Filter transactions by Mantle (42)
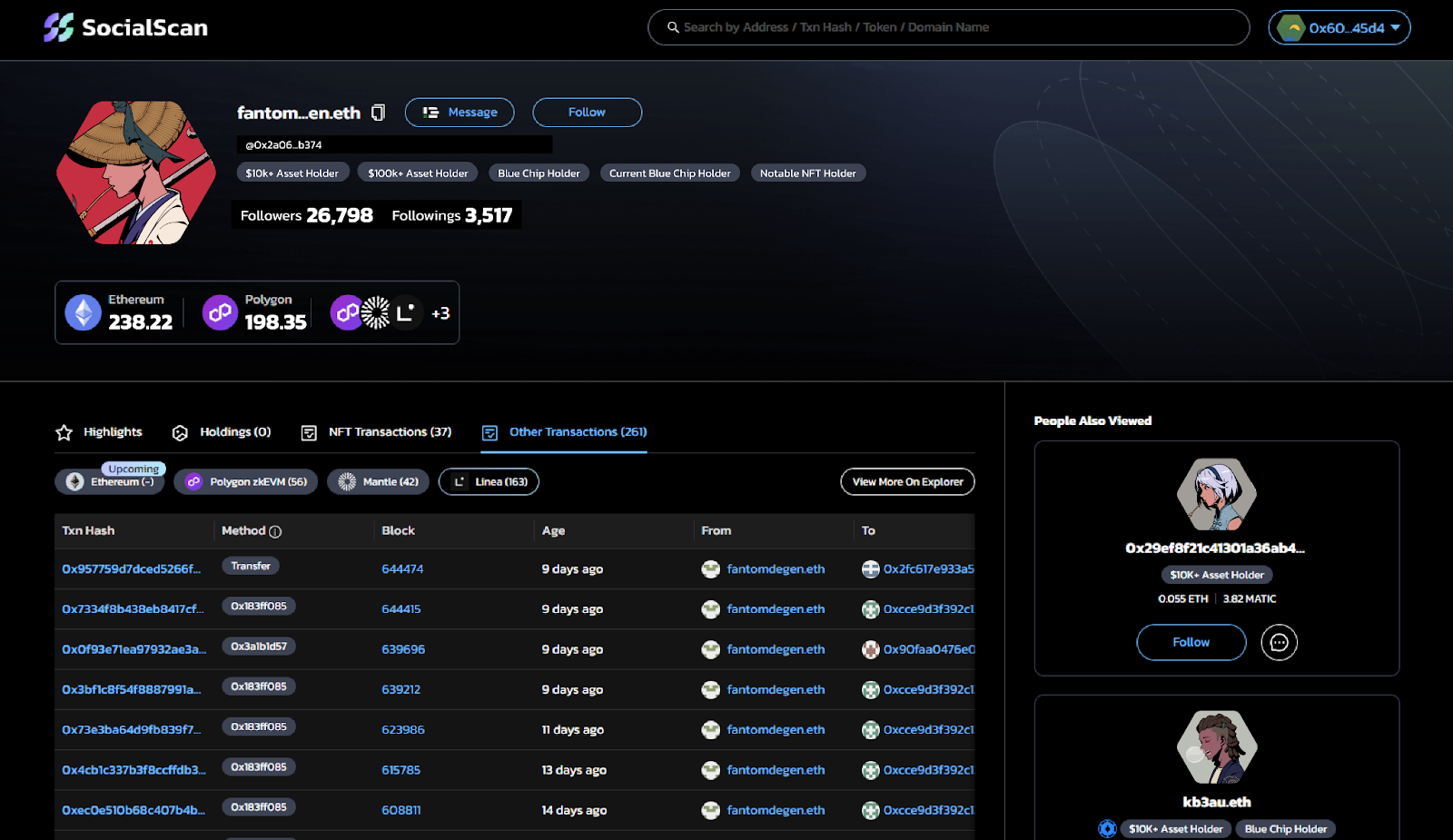 coord(380,482)
